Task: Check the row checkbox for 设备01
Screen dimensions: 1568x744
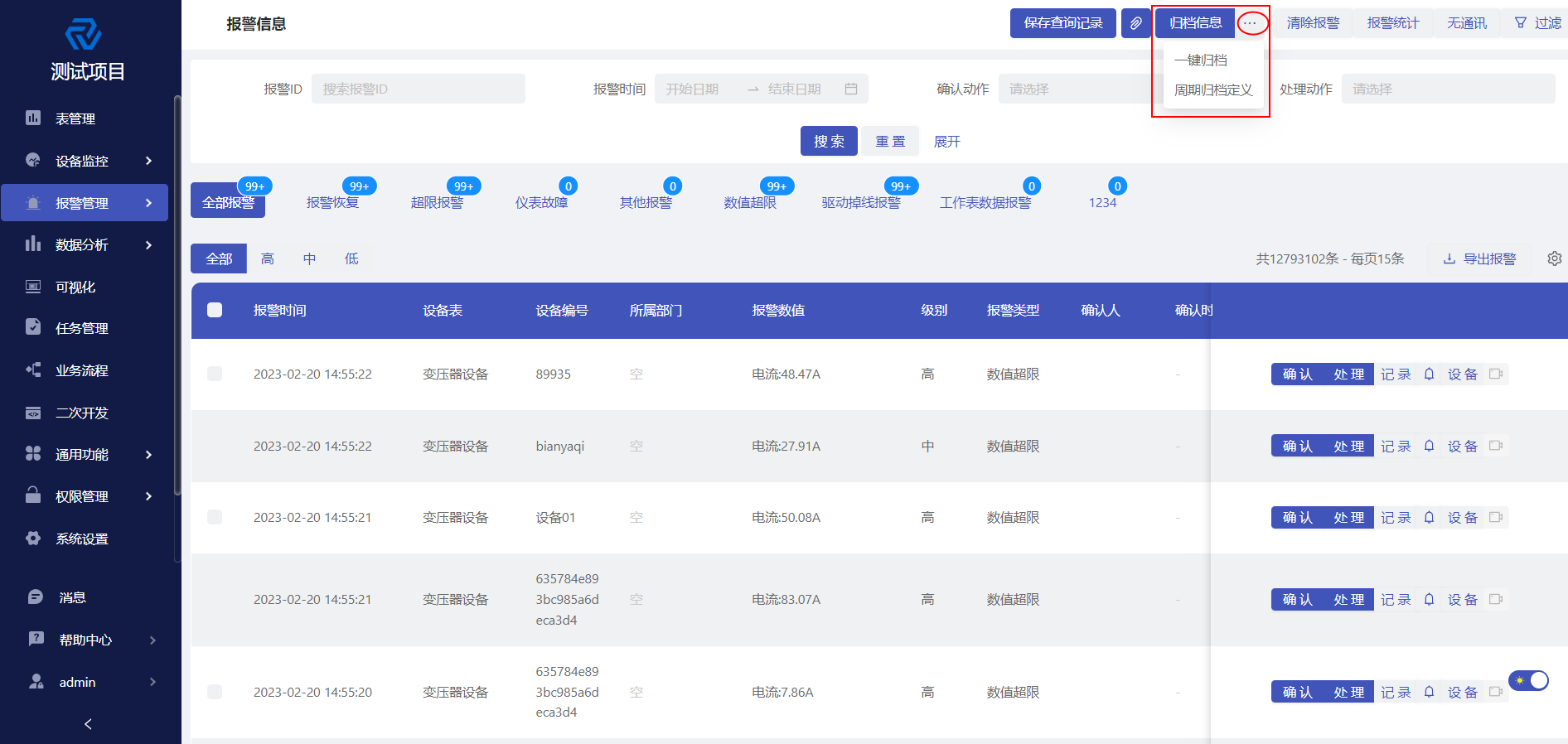Action: [215, 517]
